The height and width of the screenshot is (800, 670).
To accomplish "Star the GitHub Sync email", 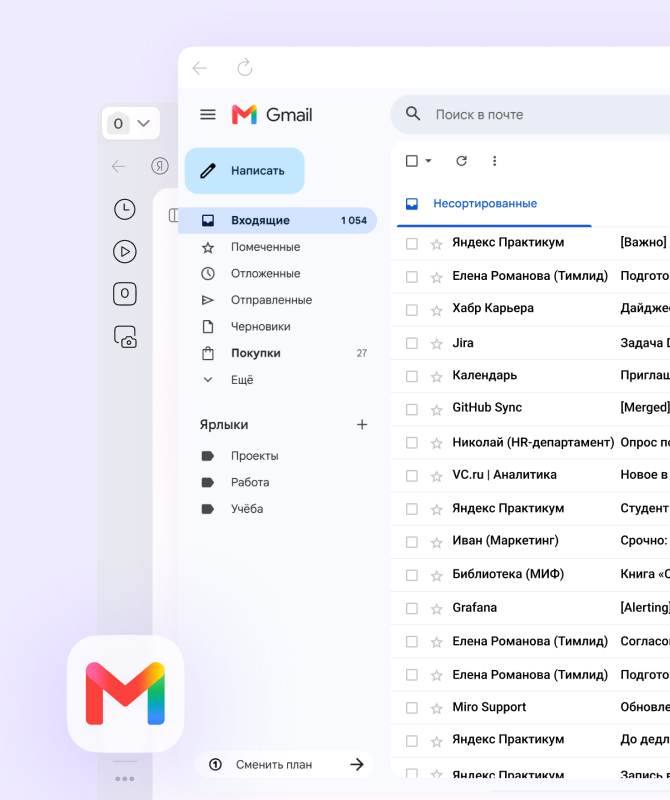I will tap(436, 410).
